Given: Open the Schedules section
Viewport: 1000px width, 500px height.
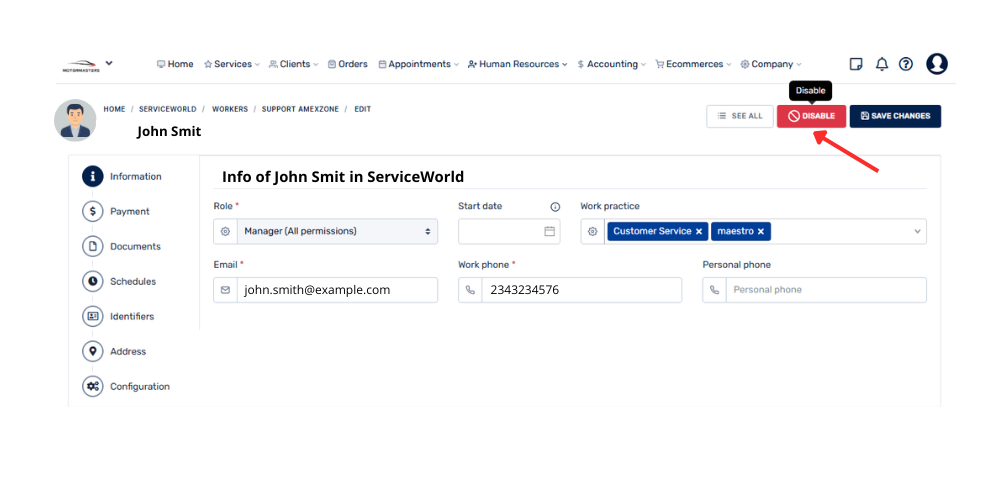Looking at the screenshot, I should tap(132, 281).
